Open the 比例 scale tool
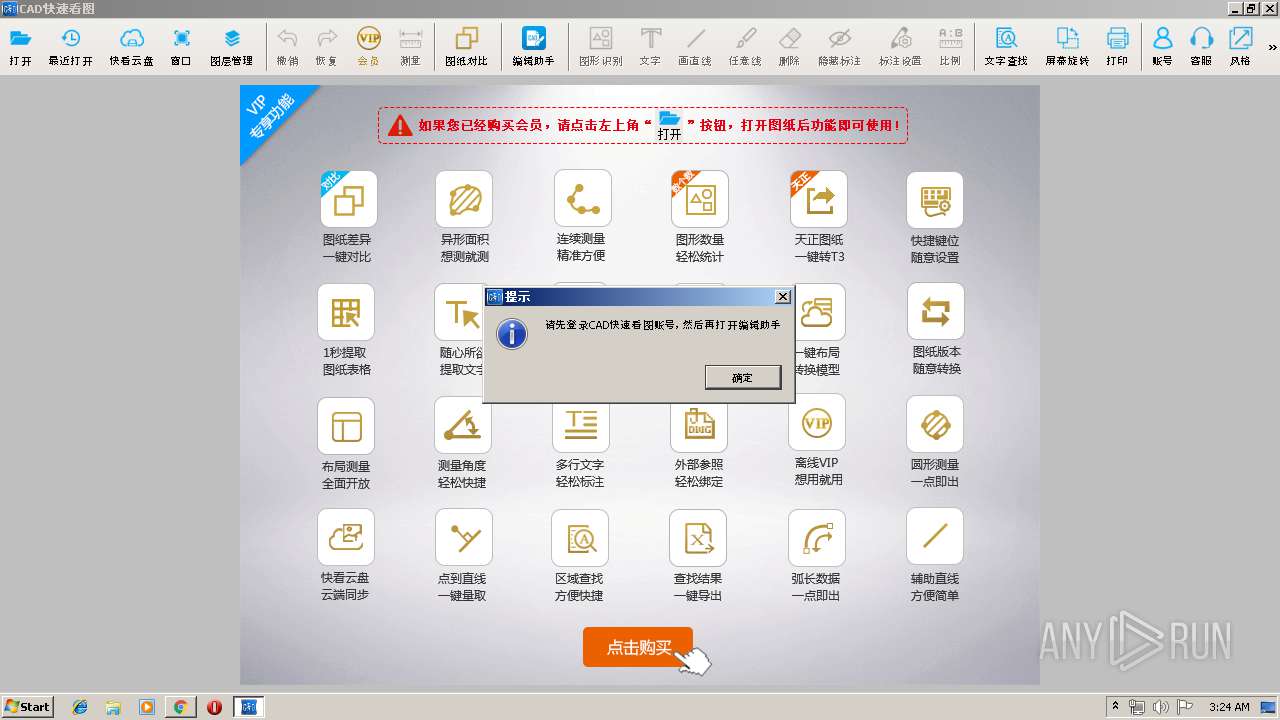Screen dimensions: 1280x720 pos(950,46)
